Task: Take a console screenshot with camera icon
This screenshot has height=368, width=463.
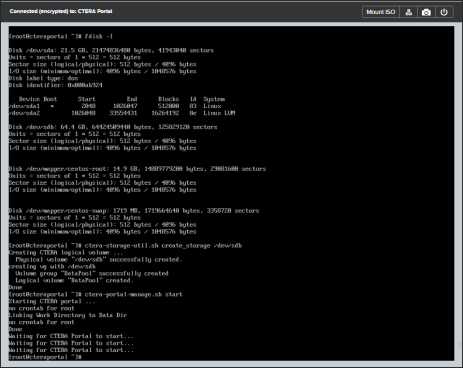Action: tap(426, 12)
